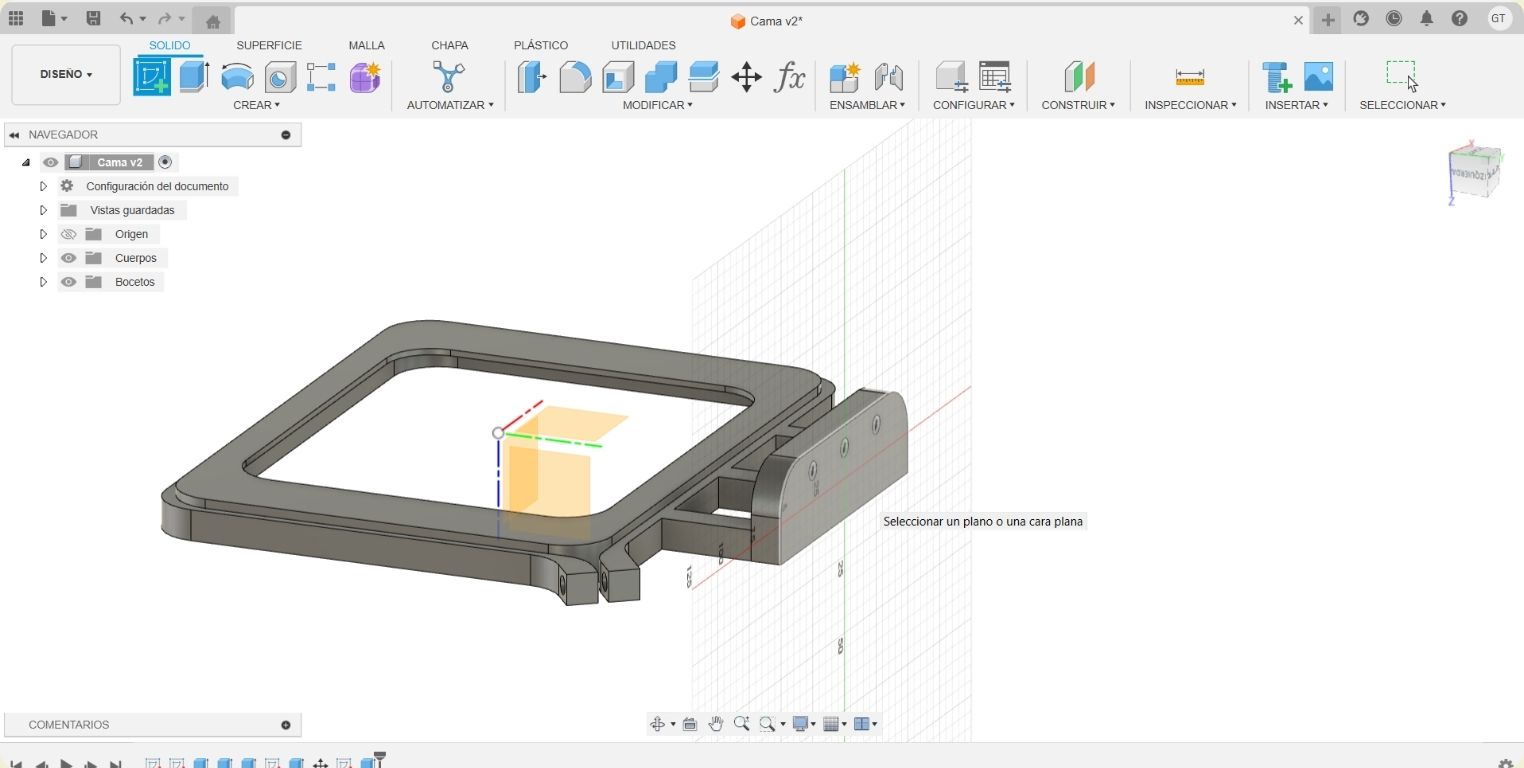Click the New Component icon
The height and width of the screenshot is (768, 1524).
coord(845,77)
